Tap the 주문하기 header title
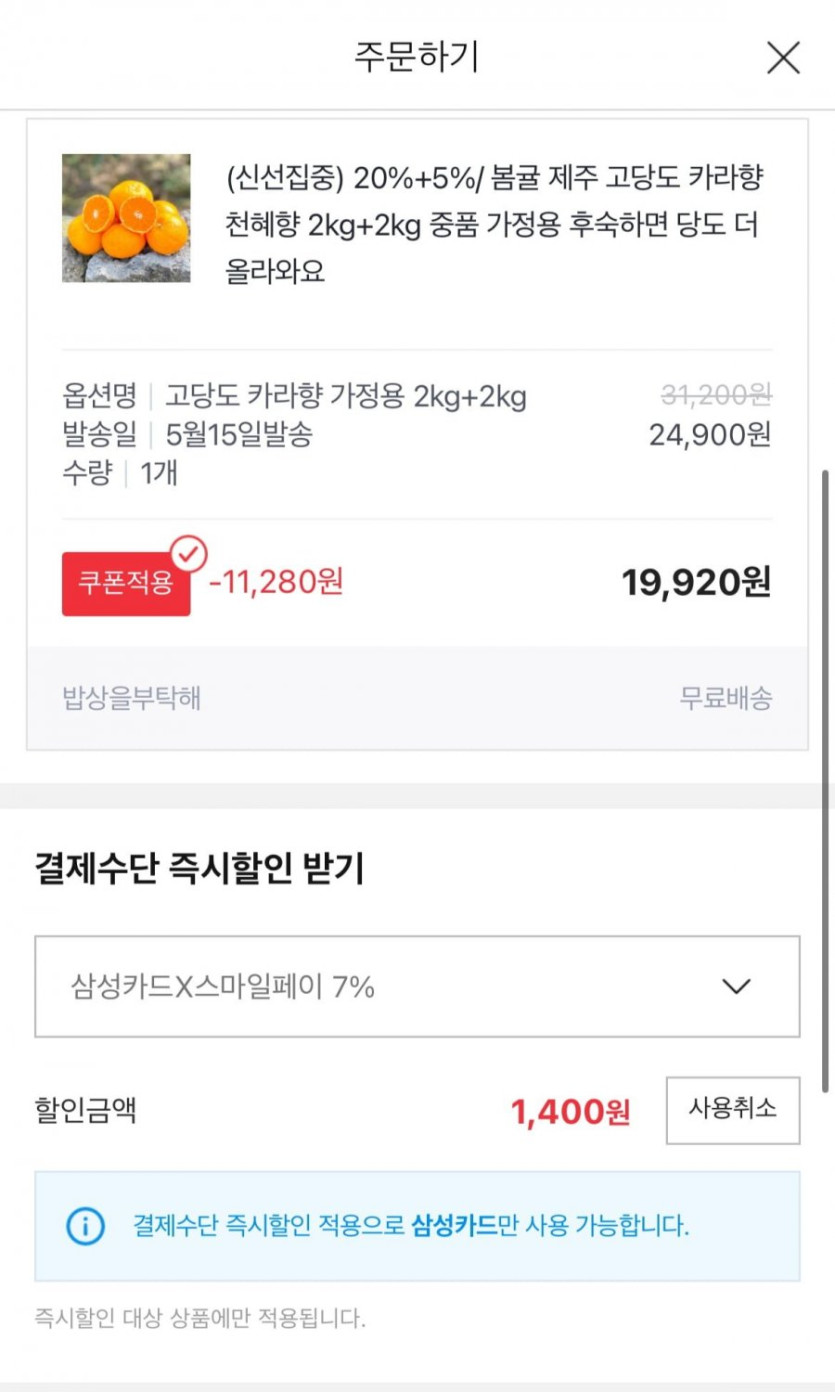 click(x=417, y=57)
